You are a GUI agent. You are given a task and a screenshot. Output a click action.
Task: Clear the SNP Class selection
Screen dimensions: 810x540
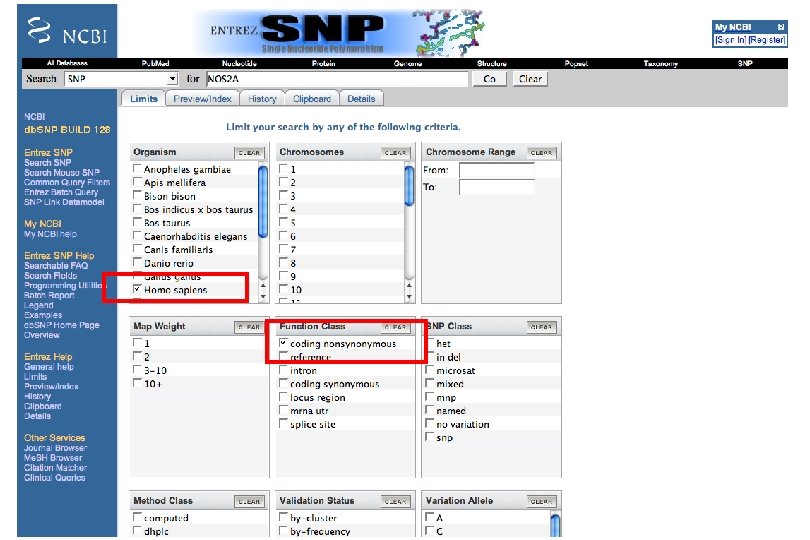pyautogui.click(x=541, y=327)
